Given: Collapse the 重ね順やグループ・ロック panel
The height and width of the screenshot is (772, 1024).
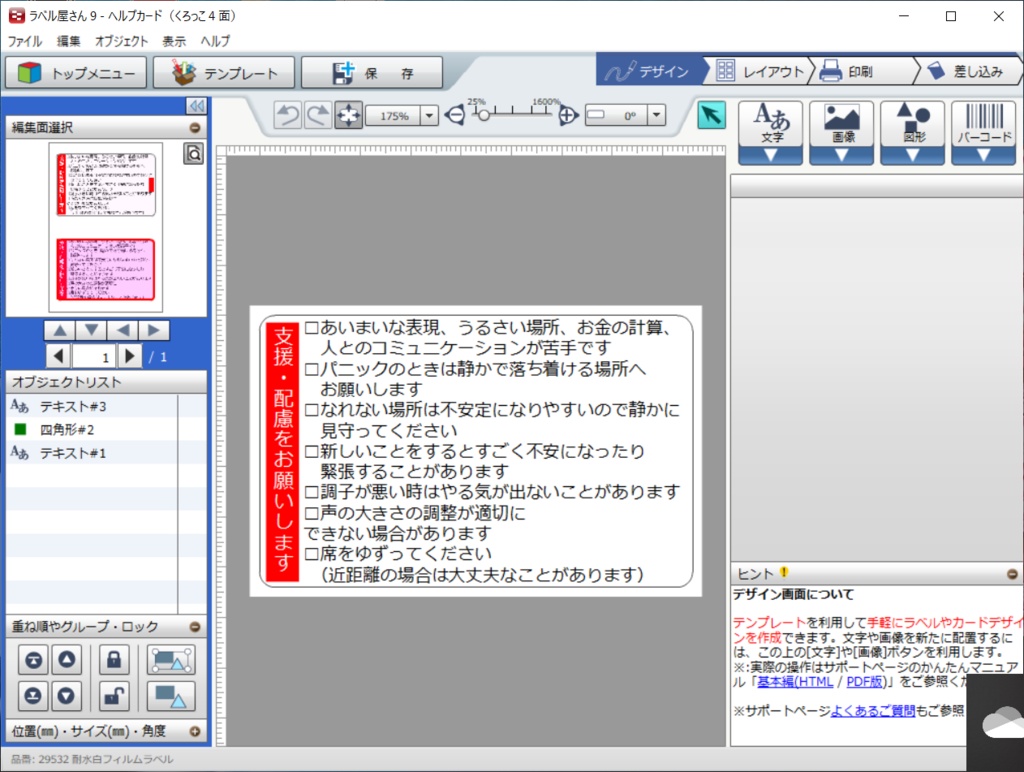Looking at the screenshot, I should 195,627.
